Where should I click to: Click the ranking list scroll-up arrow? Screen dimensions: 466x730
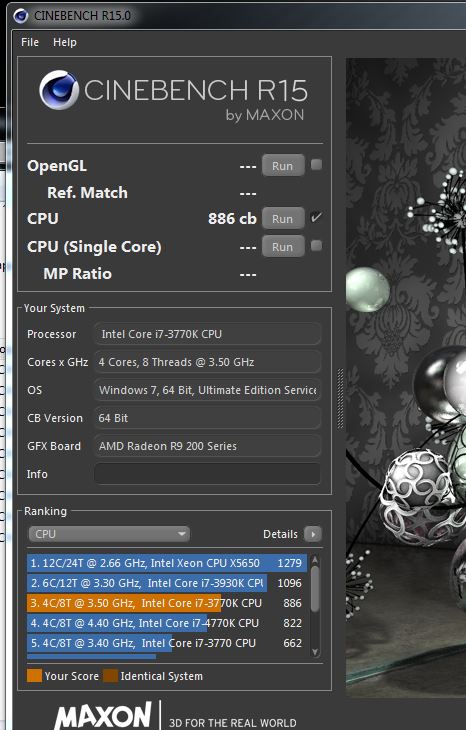point(315,560)
